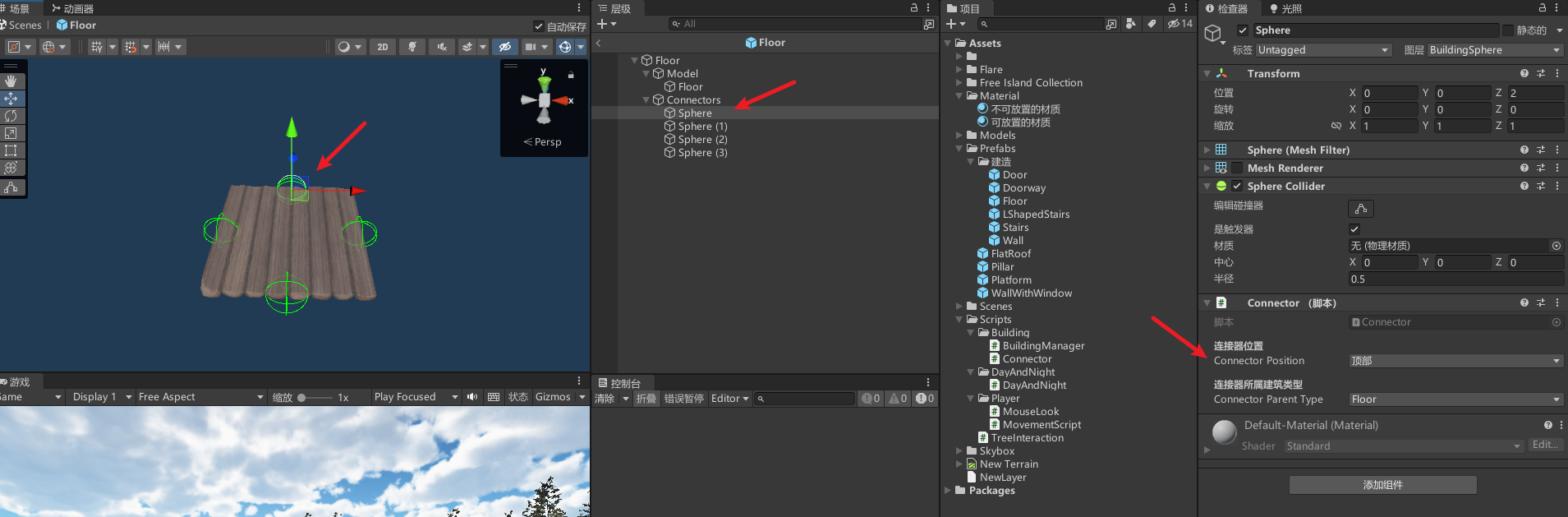Select the New Terrain asset
This screenshot has height=517, width=1568.
(x=1002, y=464)
